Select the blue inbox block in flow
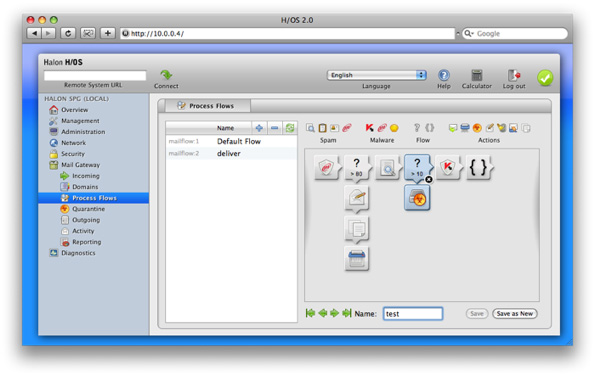The image size is (595, 376). 357,258
